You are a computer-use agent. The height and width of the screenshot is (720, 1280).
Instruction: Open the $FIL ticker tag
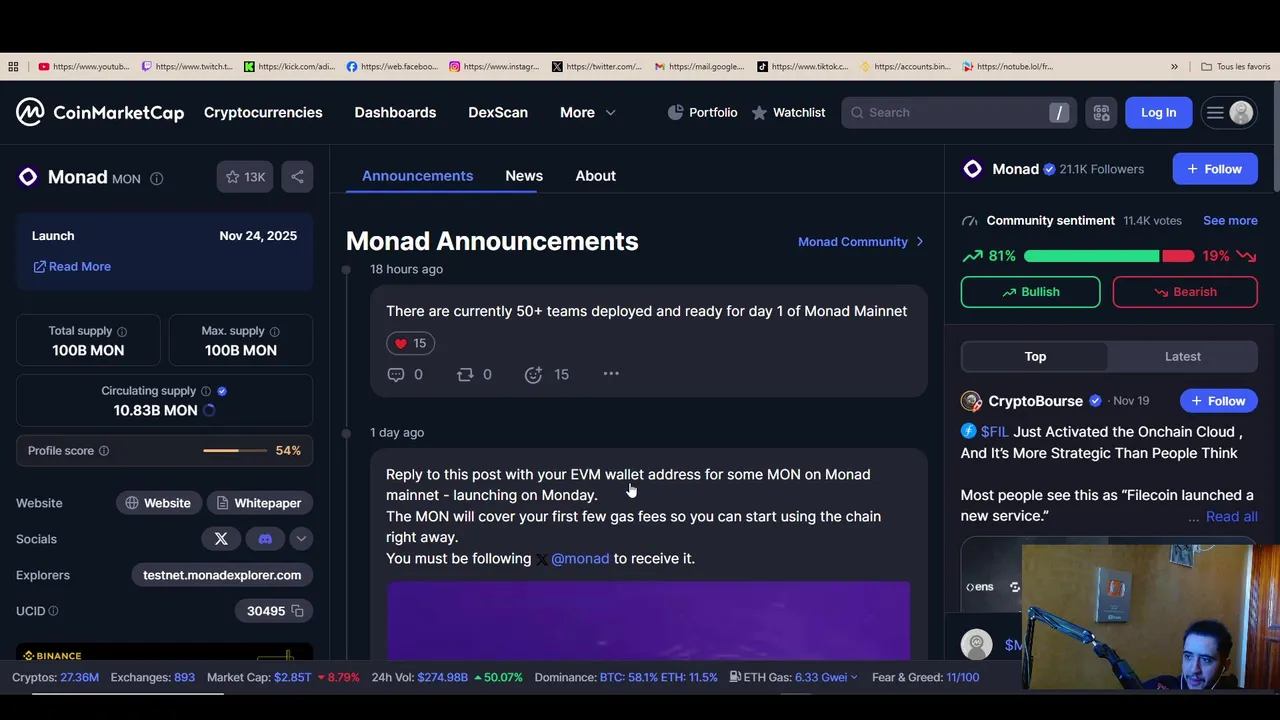994,432
